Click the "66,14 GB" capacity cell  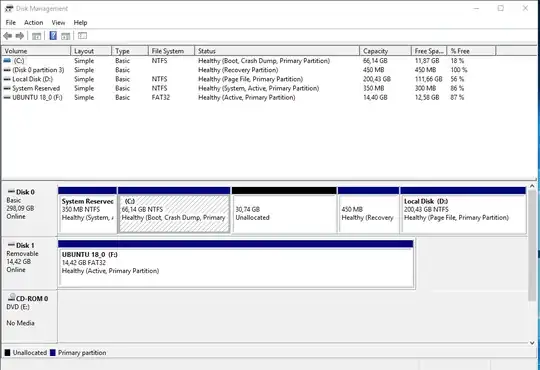[x=375, y=61]
